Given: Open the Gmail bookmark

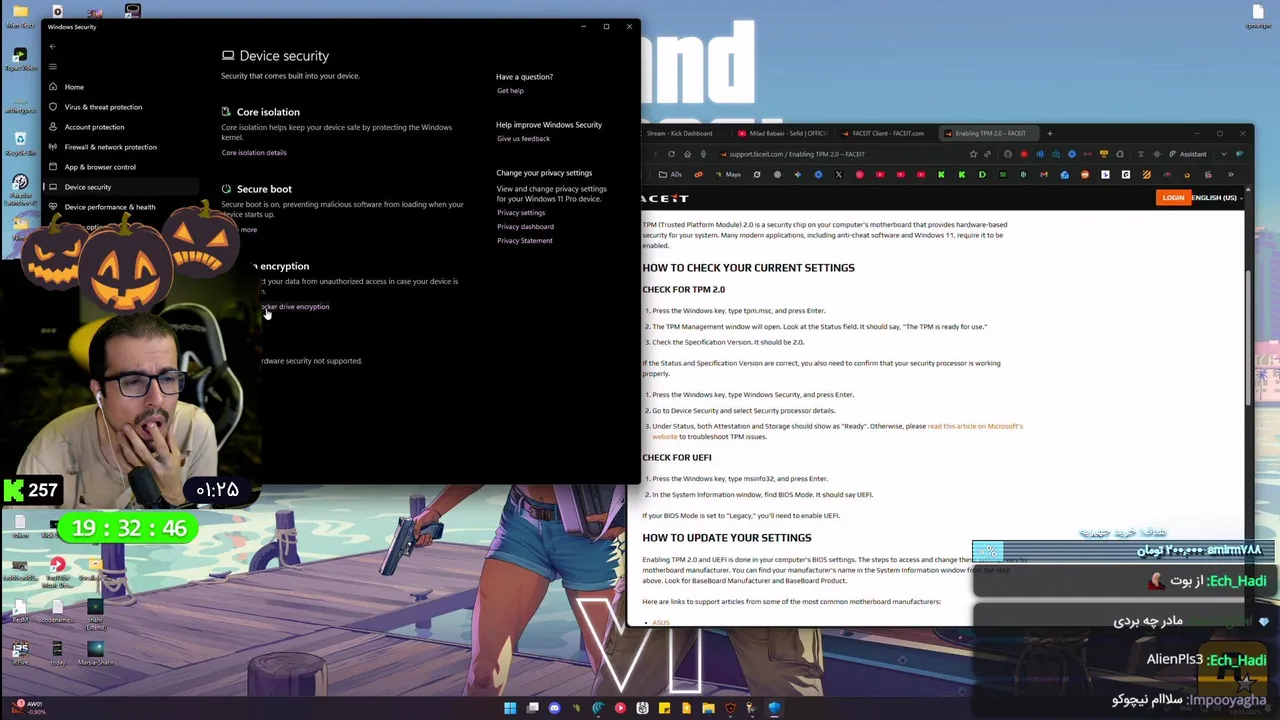Looking at the screenshot, I should (x=1043, y=175).
